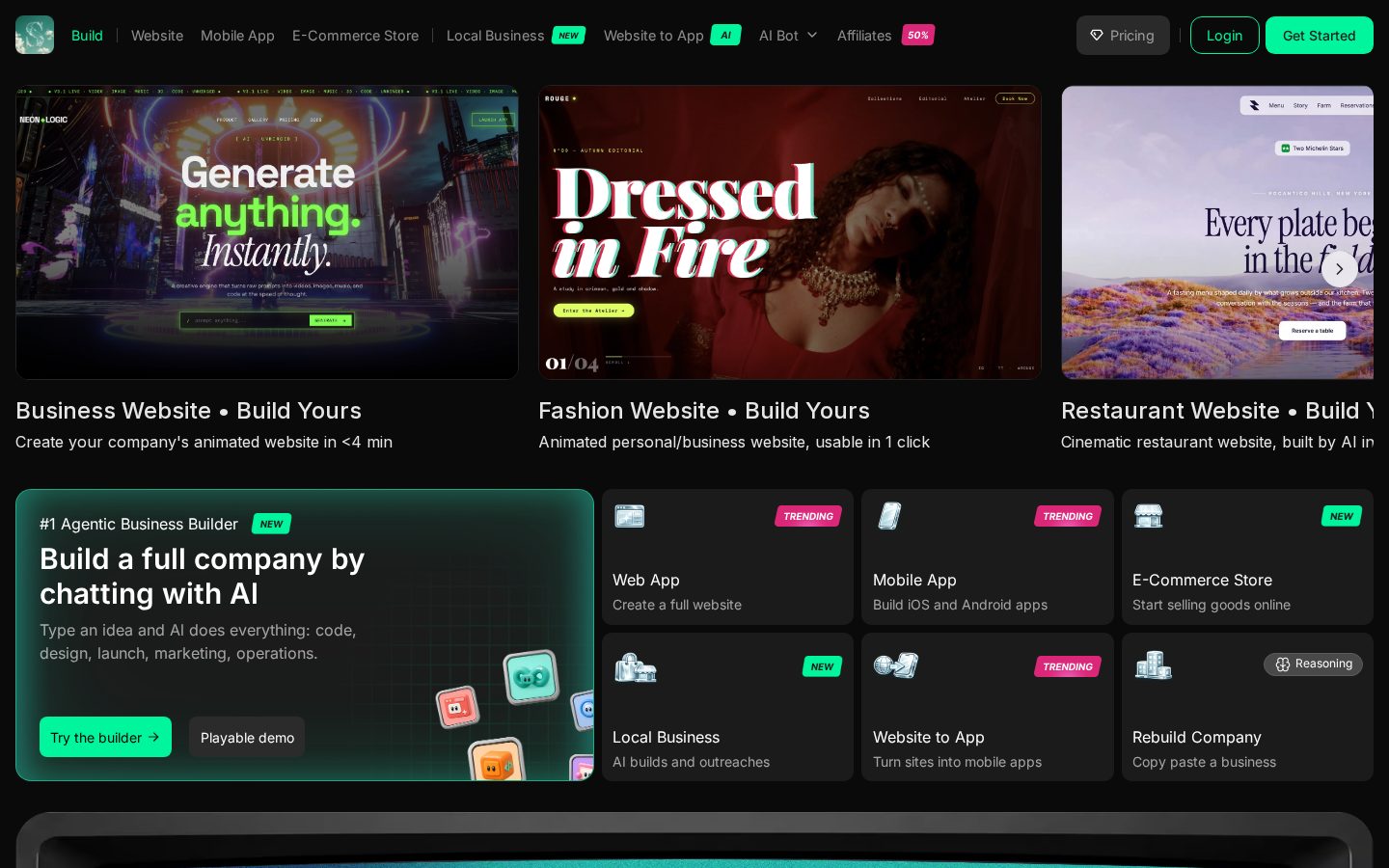Viewport: 1389px width, 868px height.
Task: Open the Neon Logic business template thumbnail
Action: 267,232
